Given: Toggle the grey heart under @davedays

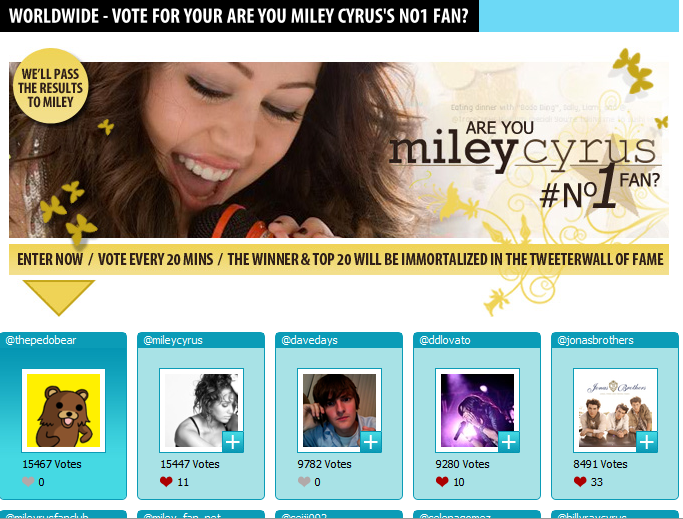Looking at the screenshot, I should (x=304, y=482).
